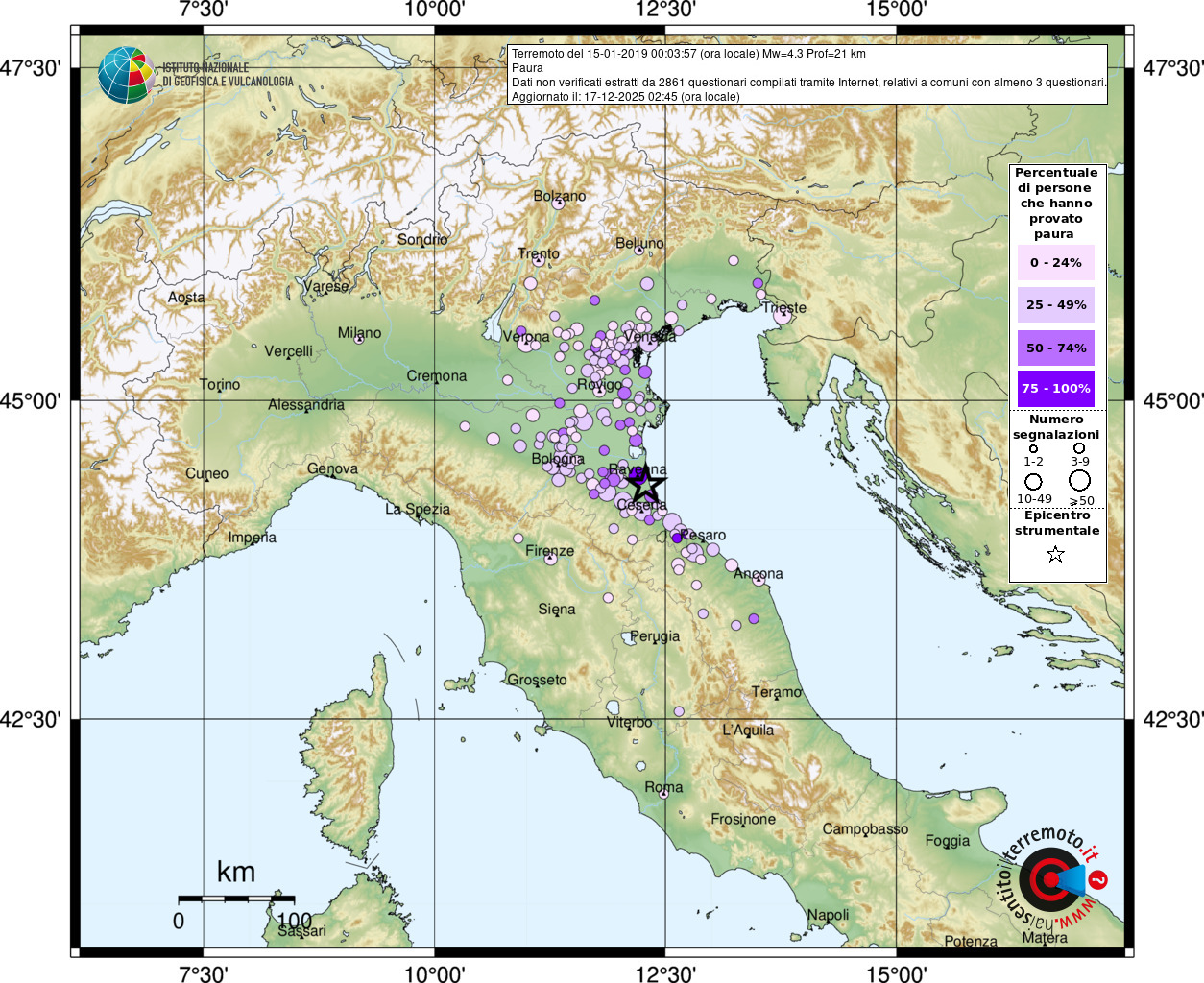Click the 12°30' longitude label at top
1204x983 pixels.
tap(665, 10)
